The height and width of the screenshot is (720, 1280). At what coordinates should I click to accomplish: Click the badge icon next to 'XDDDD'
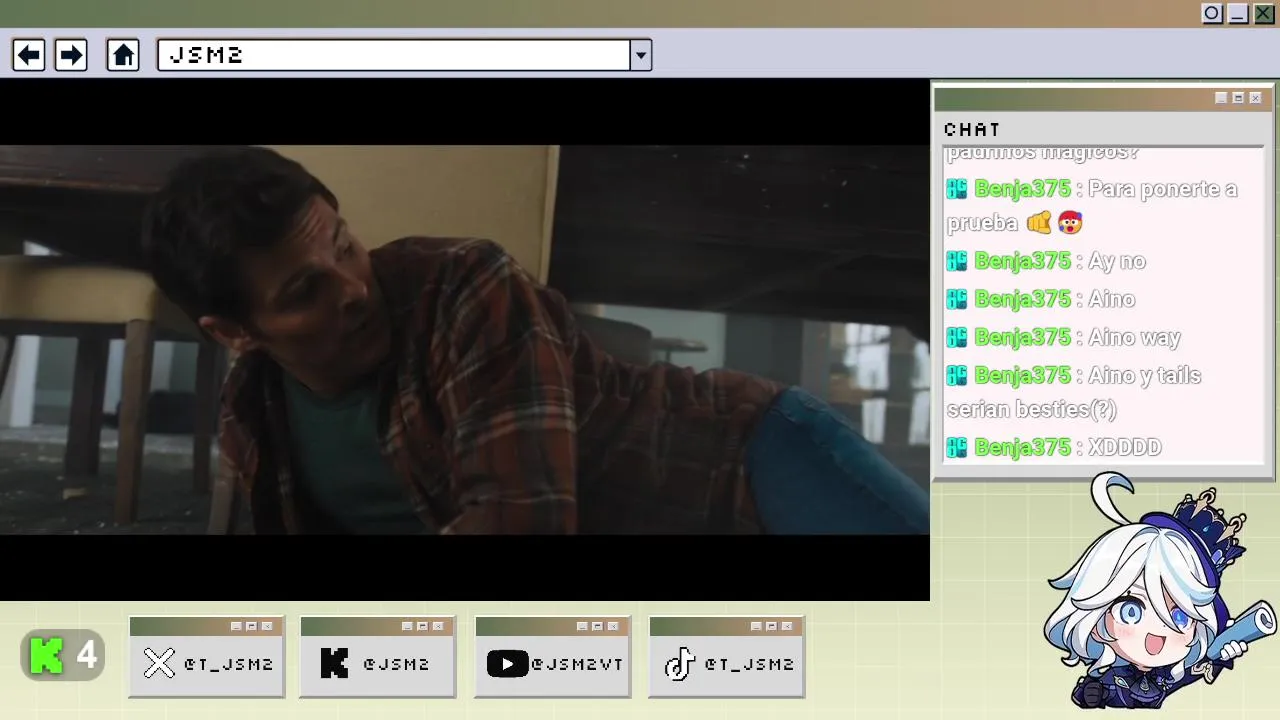click(957, 447)
